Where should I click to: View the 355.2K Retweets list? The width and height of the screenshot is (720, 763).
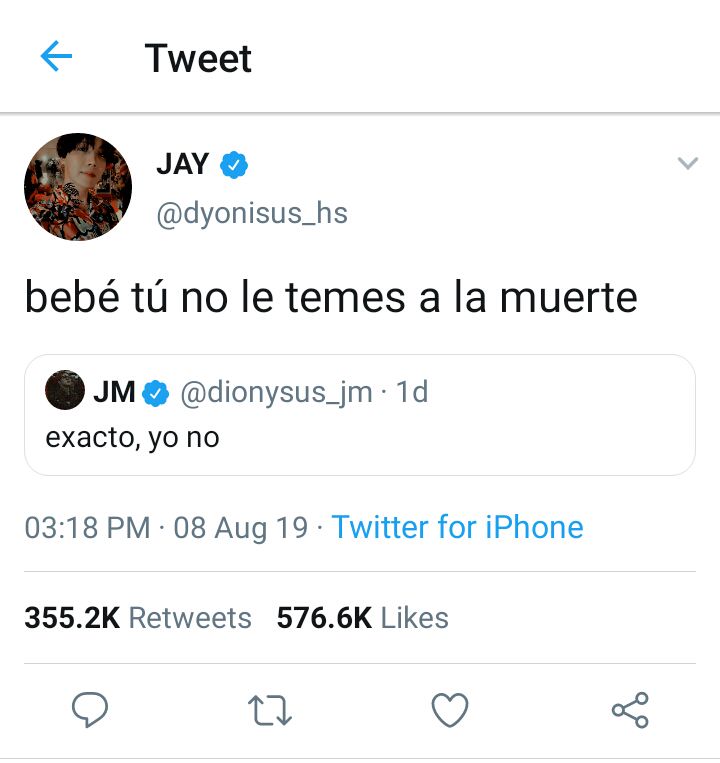138,618
